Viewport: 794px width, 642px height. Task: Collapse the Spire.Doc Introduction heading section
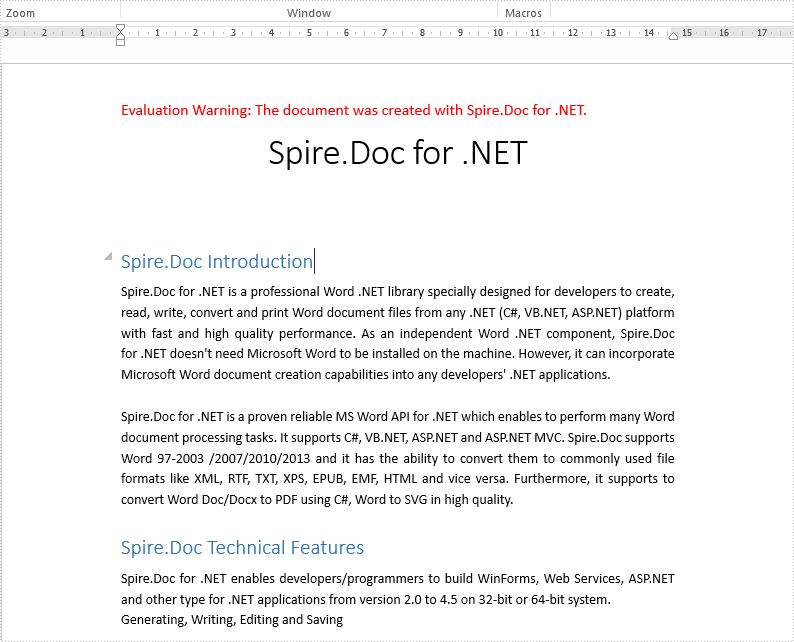pyautogui.click(x=108, y=257)
